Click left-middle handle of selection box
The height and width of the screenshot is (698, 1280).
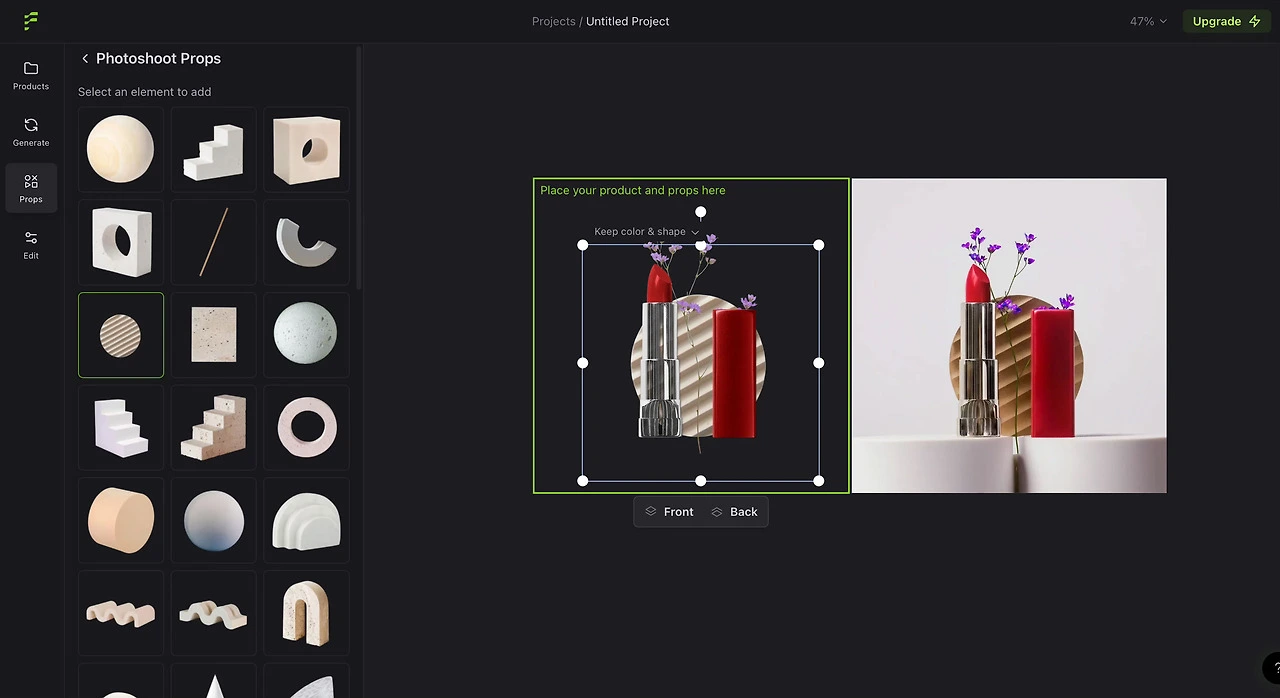583,363
